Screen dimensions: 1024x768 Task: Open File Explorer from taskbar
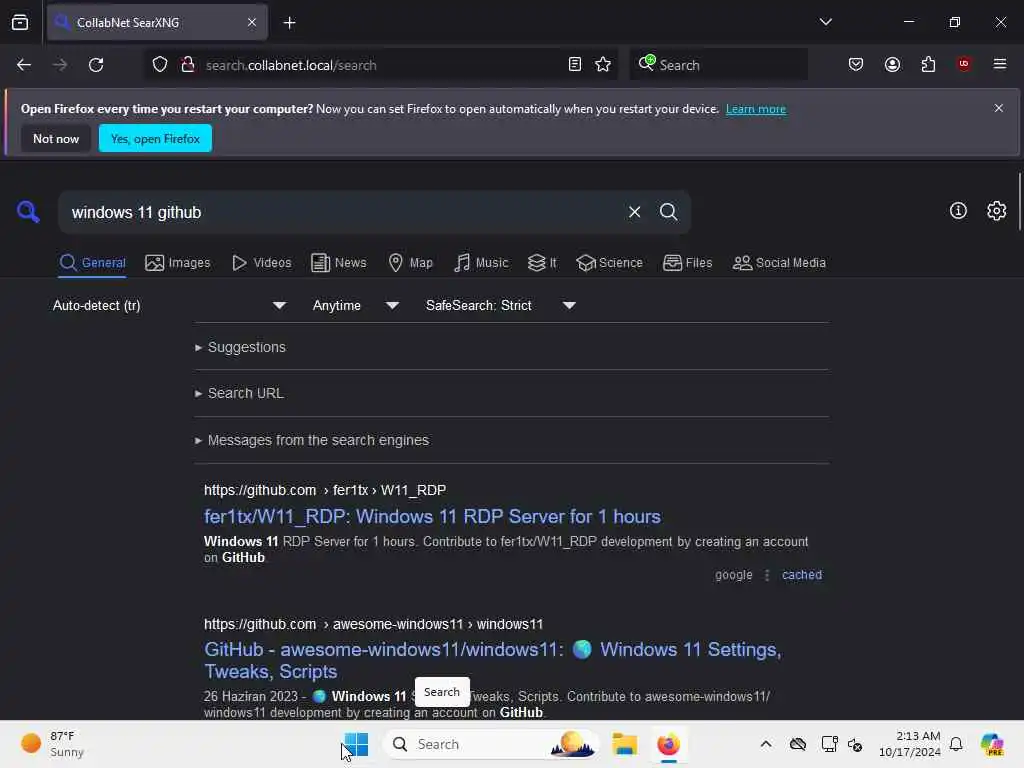tap(624, 744)
